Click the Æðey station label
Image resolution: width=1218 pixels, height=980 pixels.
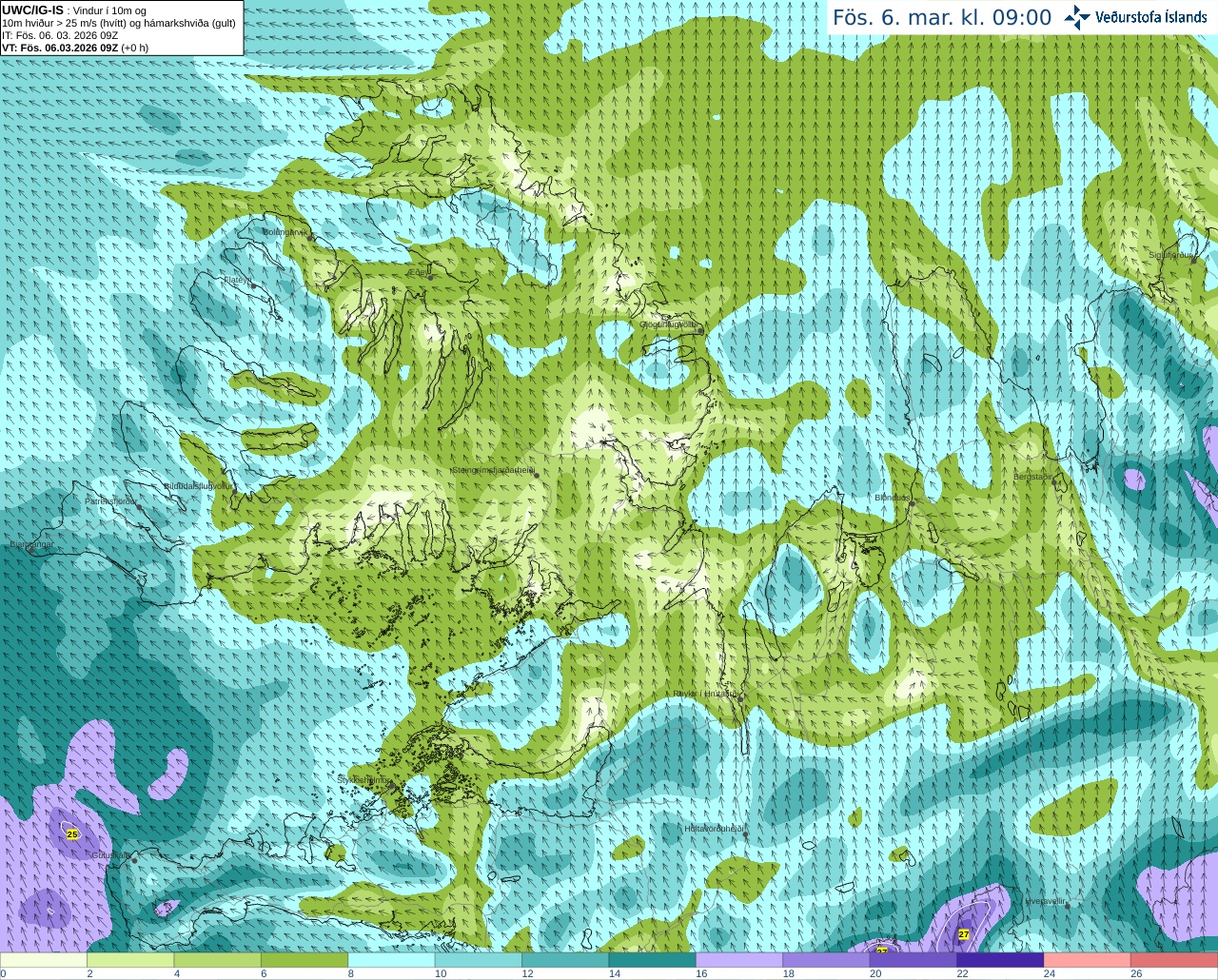418,271
